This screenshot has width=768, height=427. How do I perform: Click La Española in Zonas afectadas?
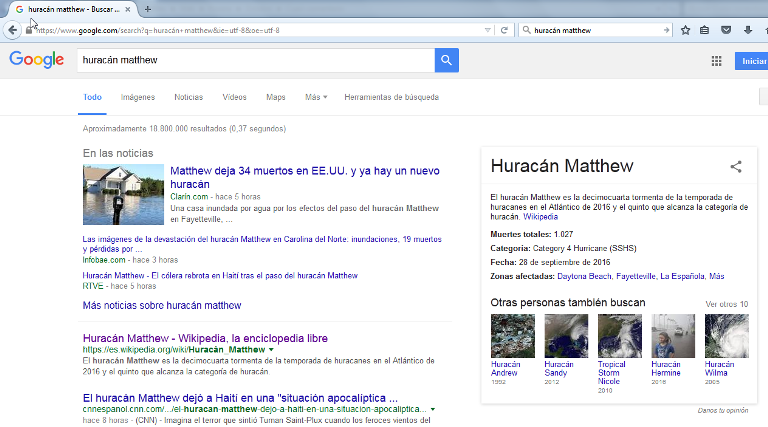point(682,276)
